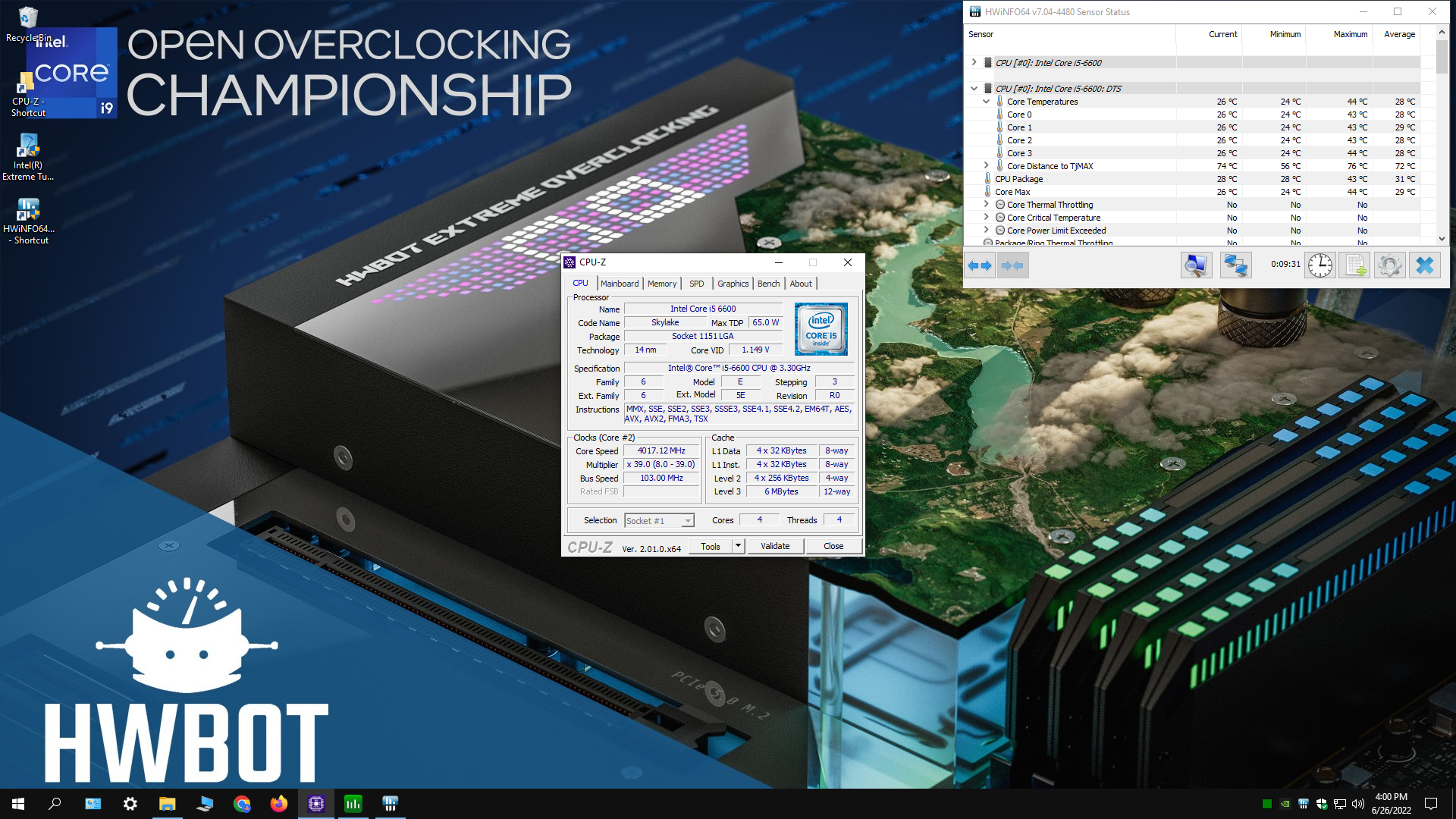The image size is (1456, 819).
Task: Open the Recycle Bin desktop icon
Action: point(28,24)
